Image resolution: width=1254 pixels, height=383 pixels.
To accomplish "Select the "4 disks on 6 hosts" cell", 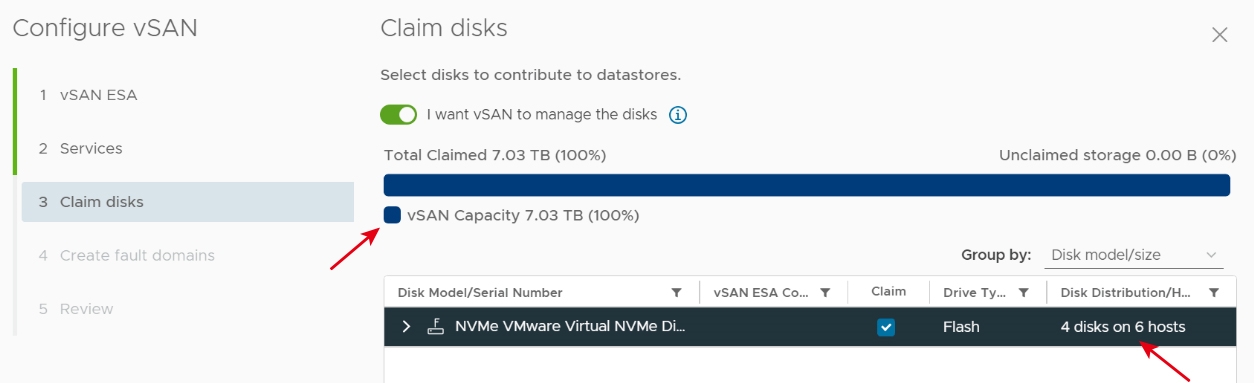I will pyautogui.click(x=1123, y=327).
